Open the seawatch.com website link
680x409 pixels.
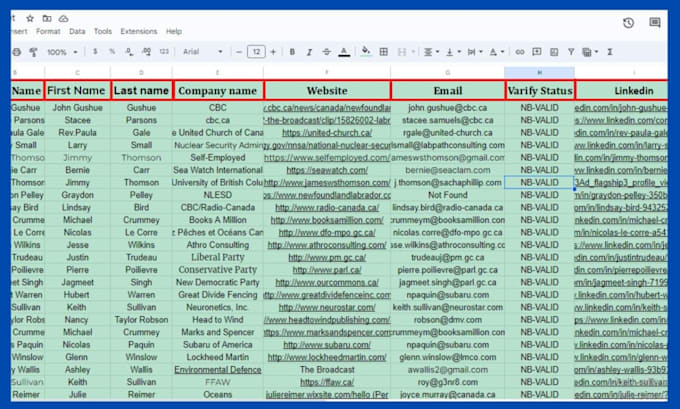[x=327, y=170]
